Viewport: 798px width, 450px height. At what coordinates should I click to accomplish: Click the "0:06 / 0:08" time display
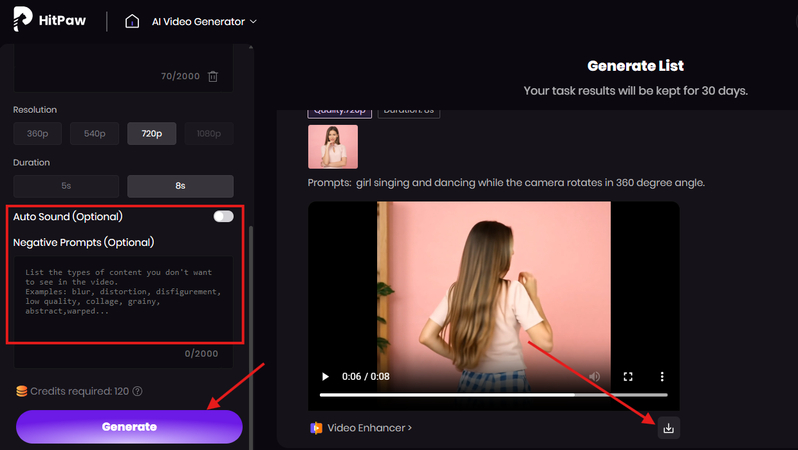pos(365,377)
